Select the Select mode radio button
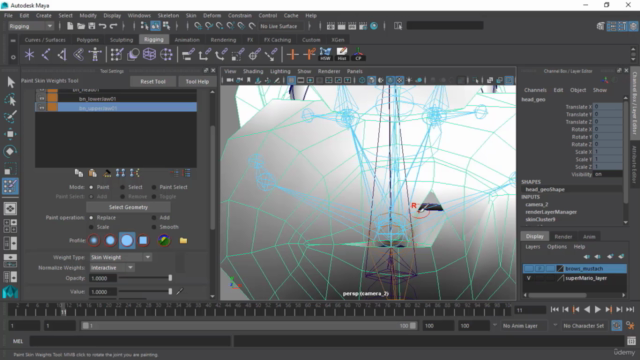 [122, 187]
